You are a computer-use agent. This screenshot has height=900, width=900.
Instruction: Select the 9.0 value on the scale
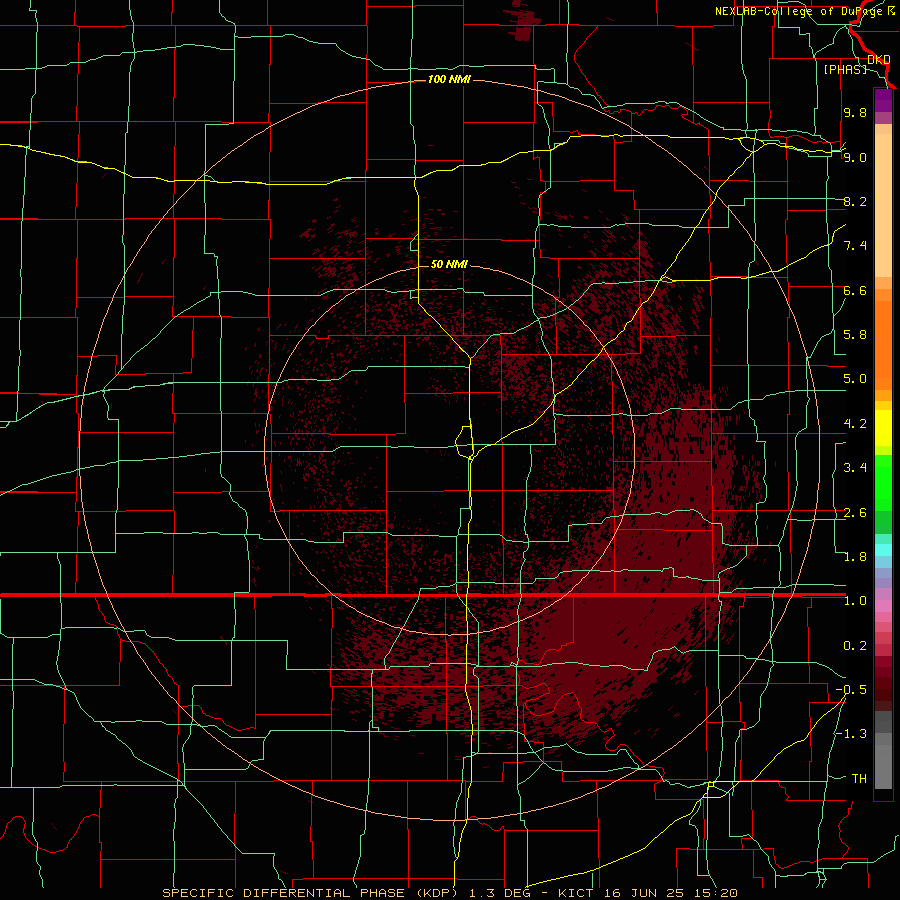(x=855, y=157)
